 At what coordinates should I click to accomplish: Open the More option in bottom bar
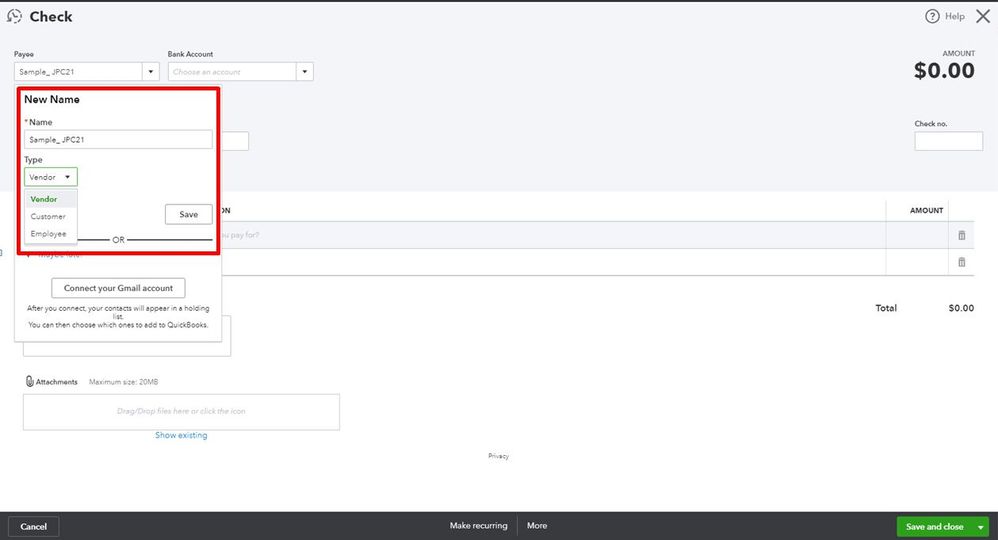click(537, 526)
